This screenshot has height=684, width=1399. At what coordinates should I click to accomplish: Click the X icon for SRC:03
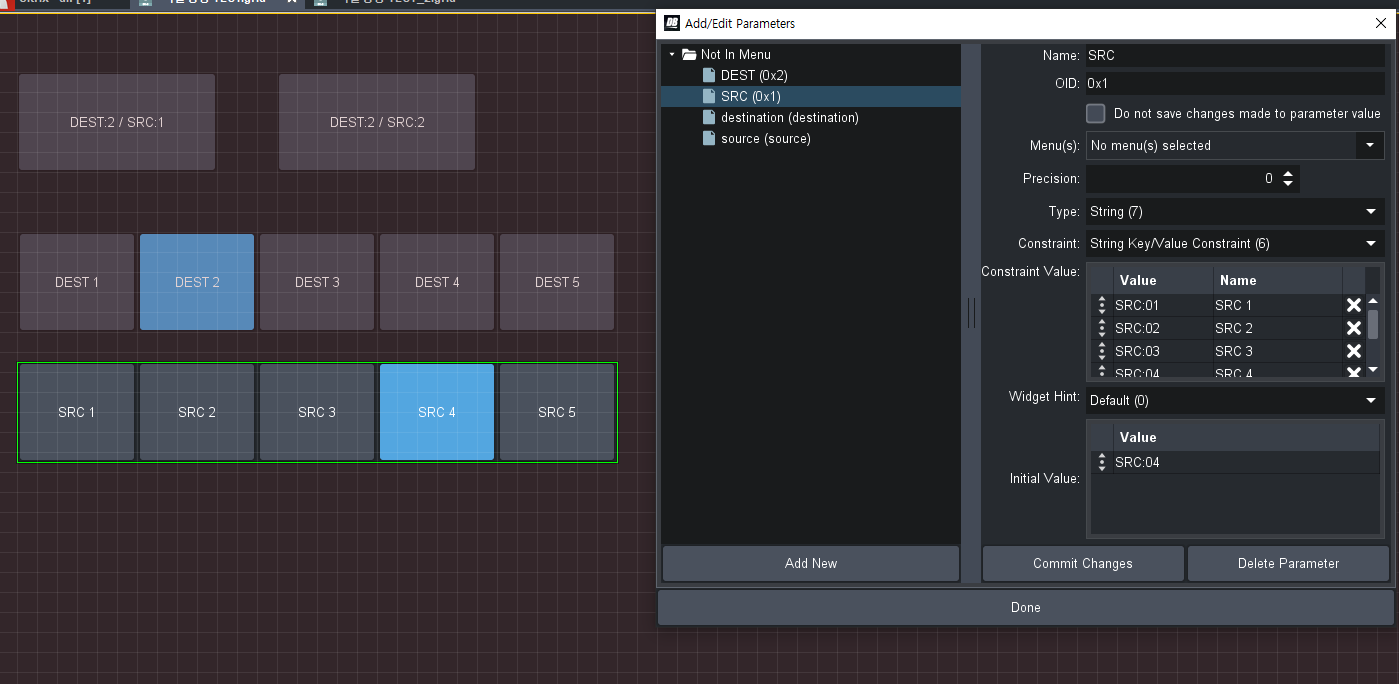click(1353, 351)
